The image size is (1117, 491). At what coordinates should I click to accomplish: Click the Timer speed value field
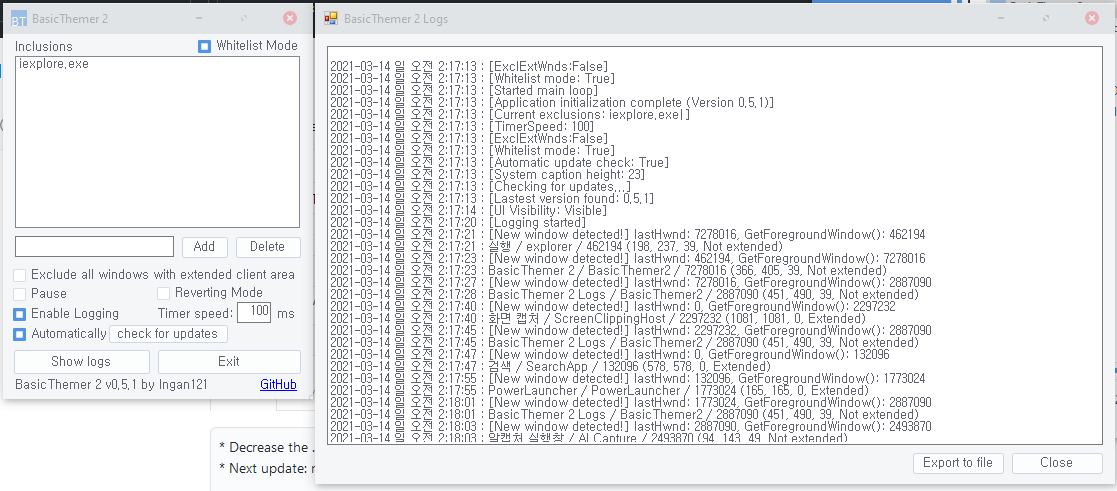(254, 312)
